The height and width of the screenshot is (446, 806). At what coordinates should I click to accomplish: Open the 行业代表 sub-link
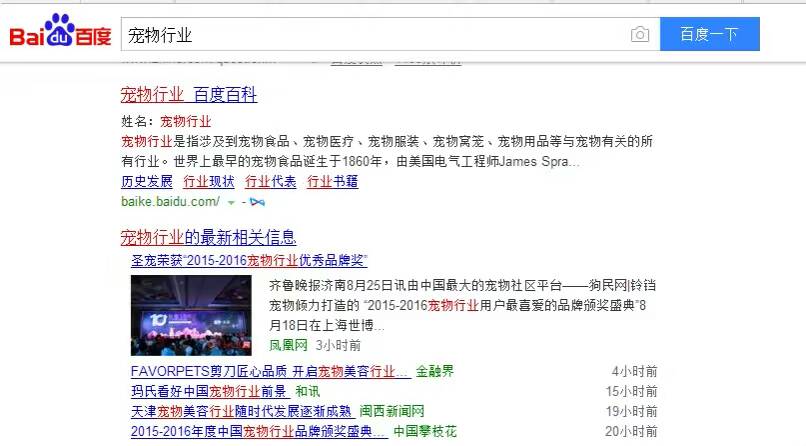point(271,182)
